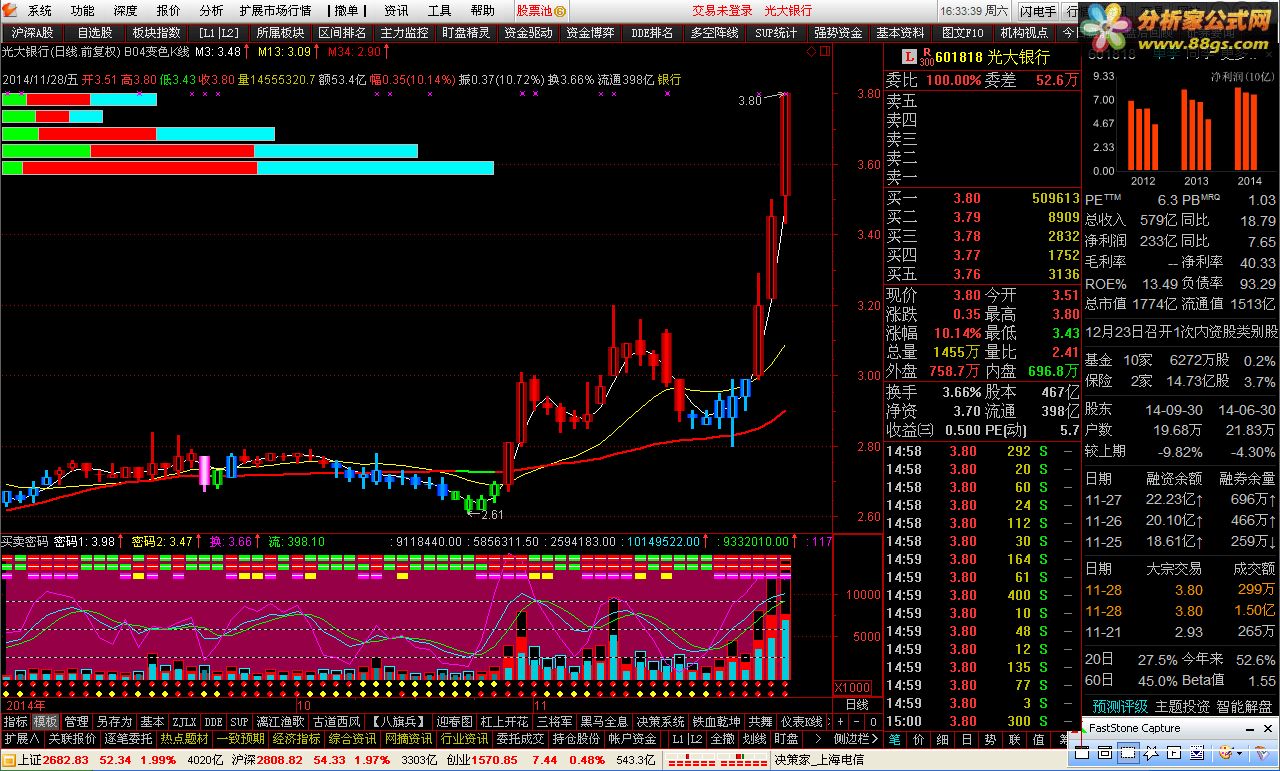Switch to the 沪深A股 tab

(x=32, y=33)
